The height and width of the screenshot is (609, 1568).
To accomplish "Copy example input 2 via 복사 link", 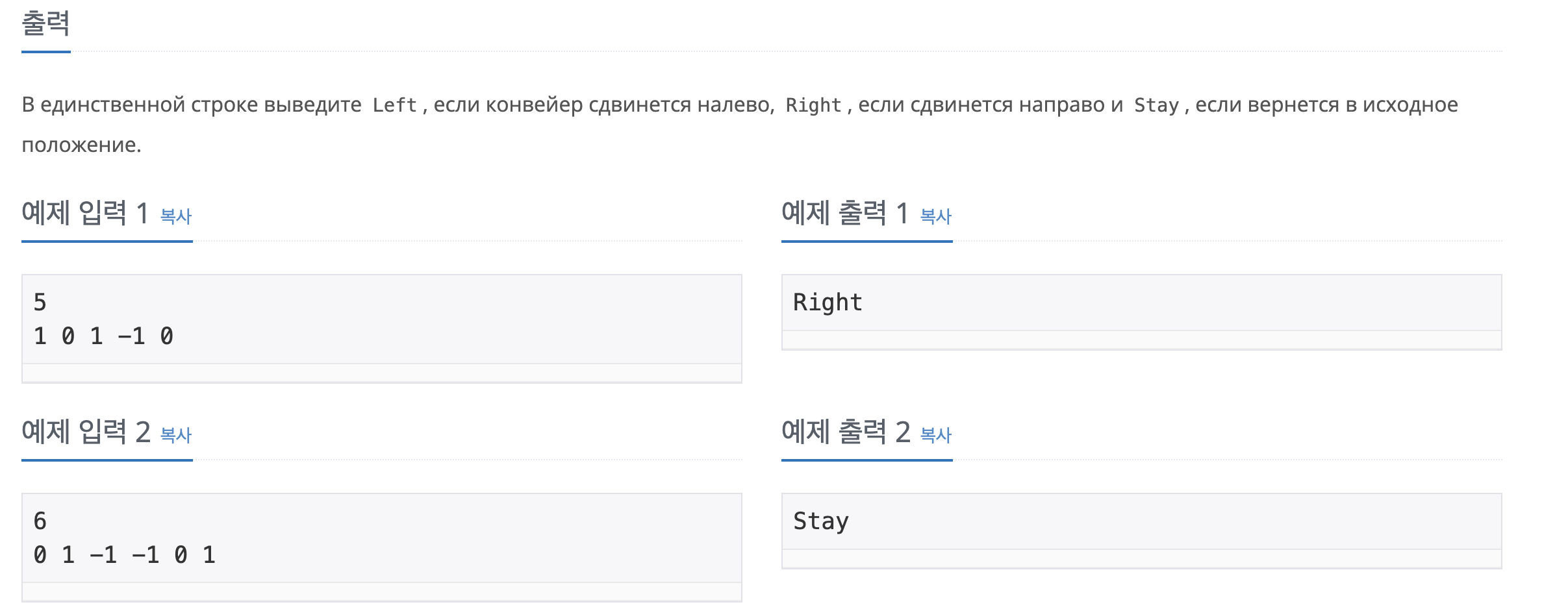I will (176, 435).
